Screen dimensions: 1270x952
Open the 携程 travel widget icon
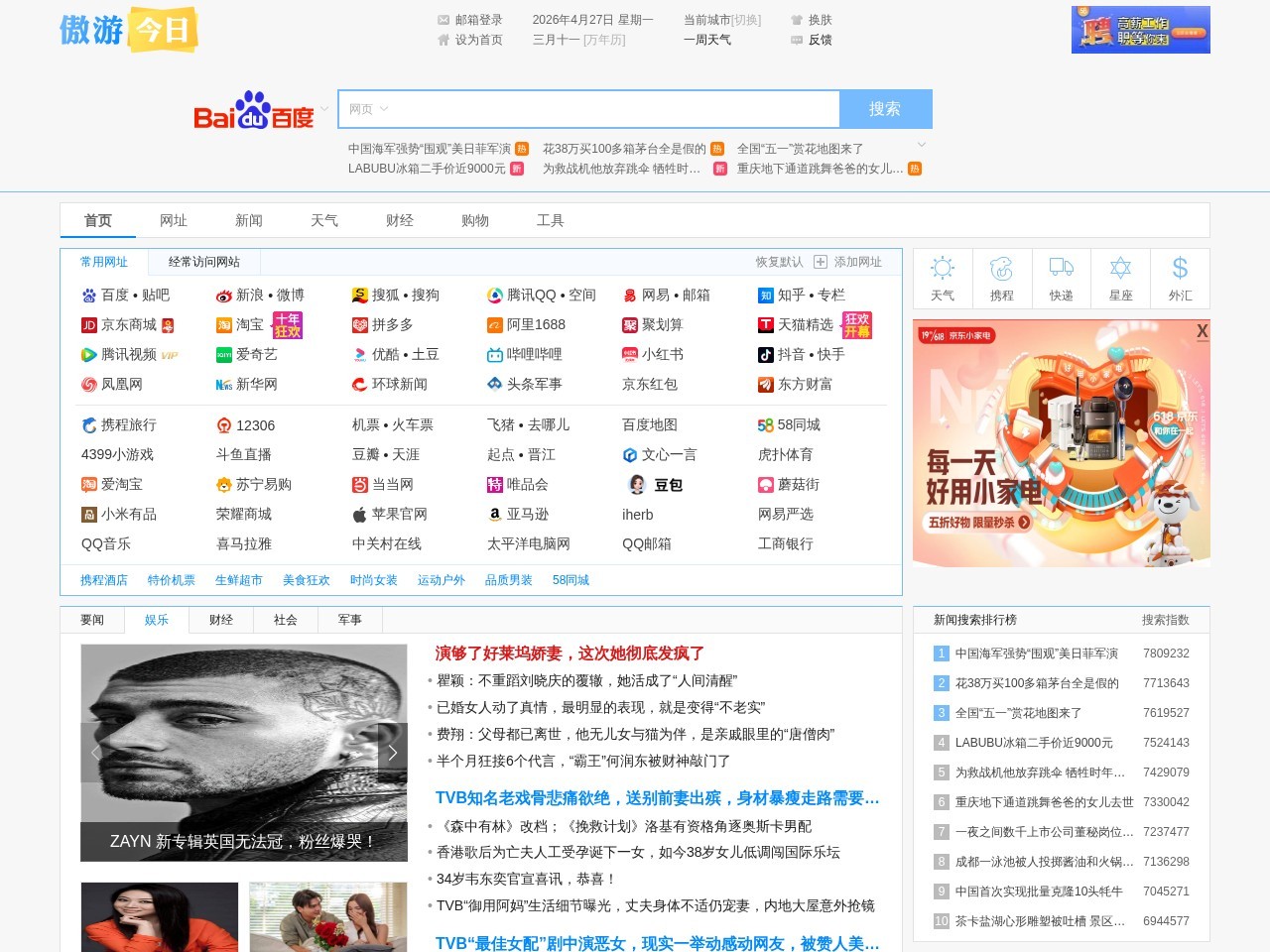pos(1002,278)
